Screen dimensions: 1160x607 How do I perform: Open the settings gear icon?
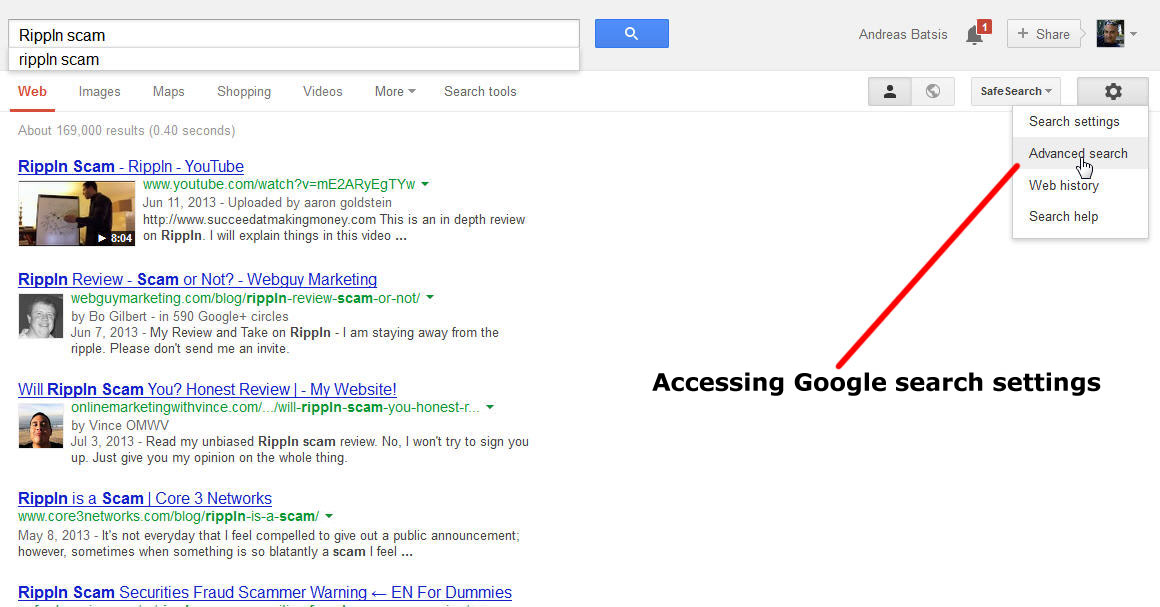[1113, 91]
